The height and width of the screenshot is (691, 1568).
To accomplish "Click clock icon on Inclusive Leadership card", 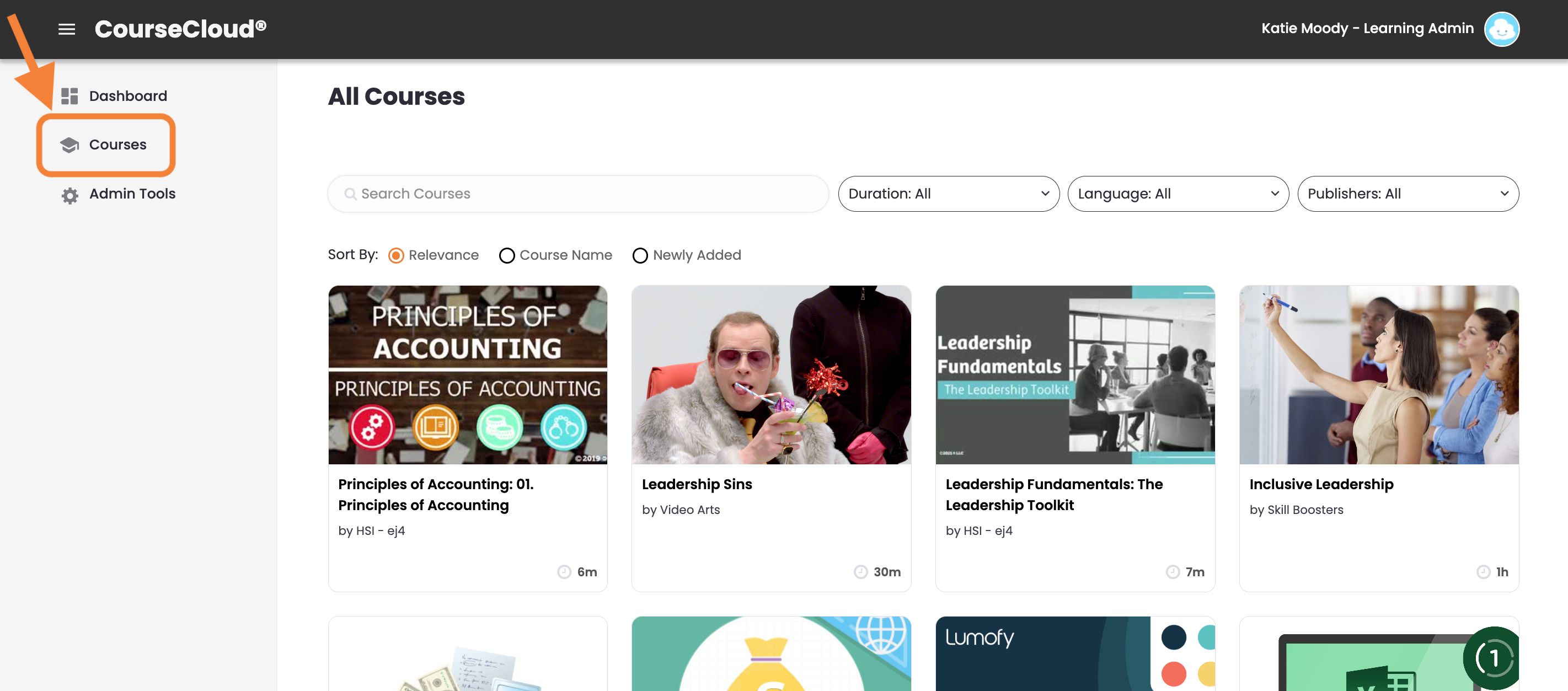I will pos(1483,572).
